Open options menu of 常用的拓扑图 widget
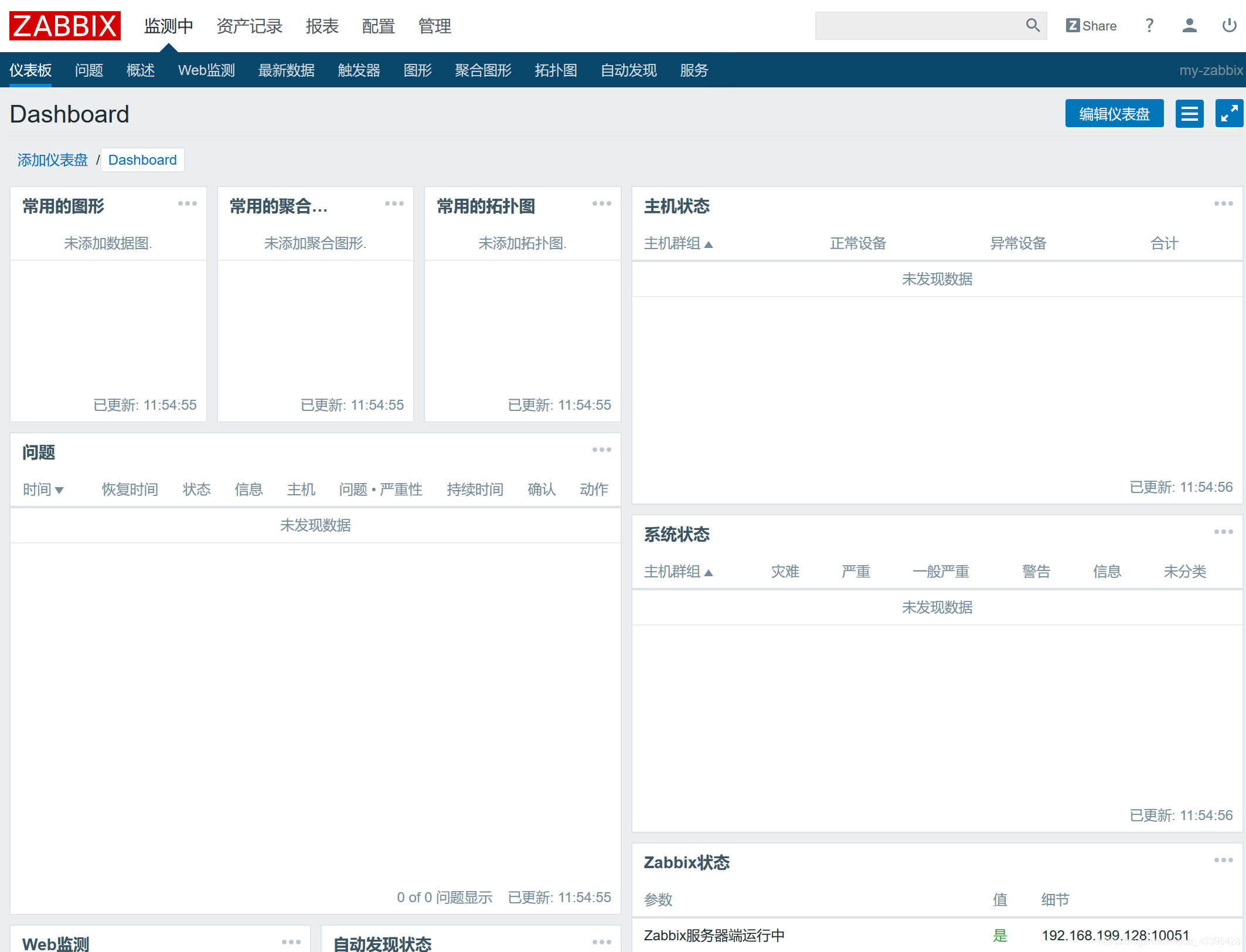The height and width of the screenshot is (952, 1246). (602, 203)
